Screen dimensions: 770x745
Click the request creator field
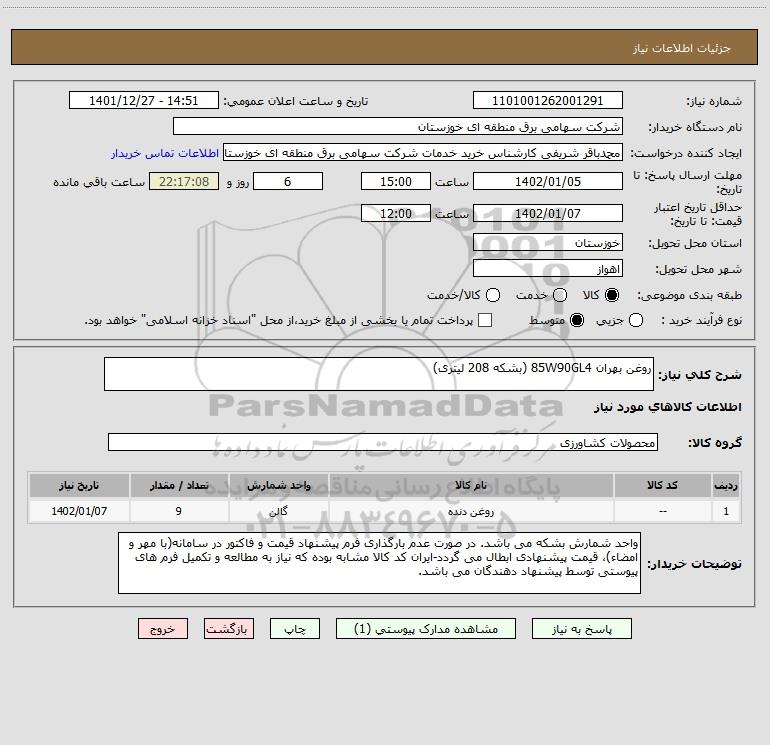tap(423, 153)
